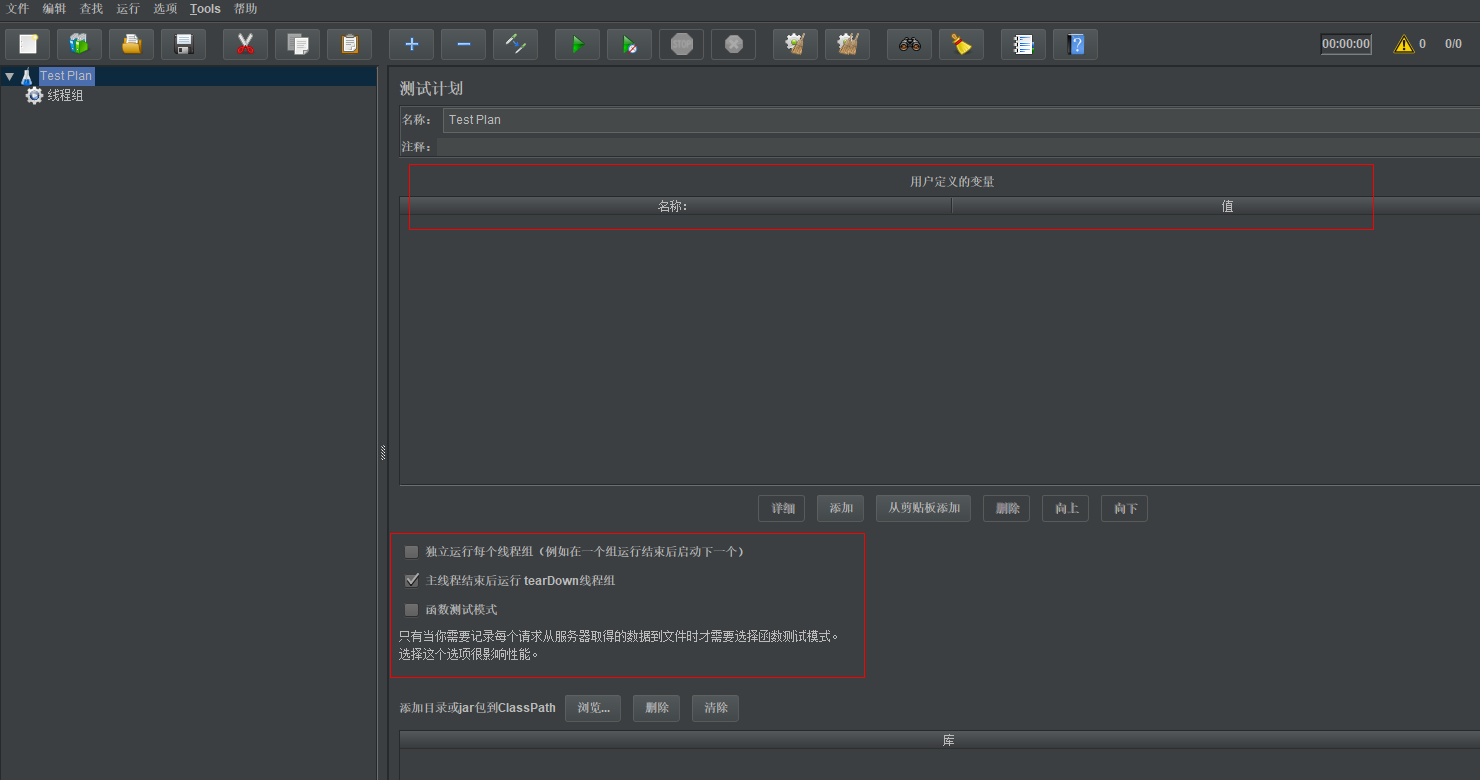
Task: Click the 名称 column header
Action: pos(675,206)
